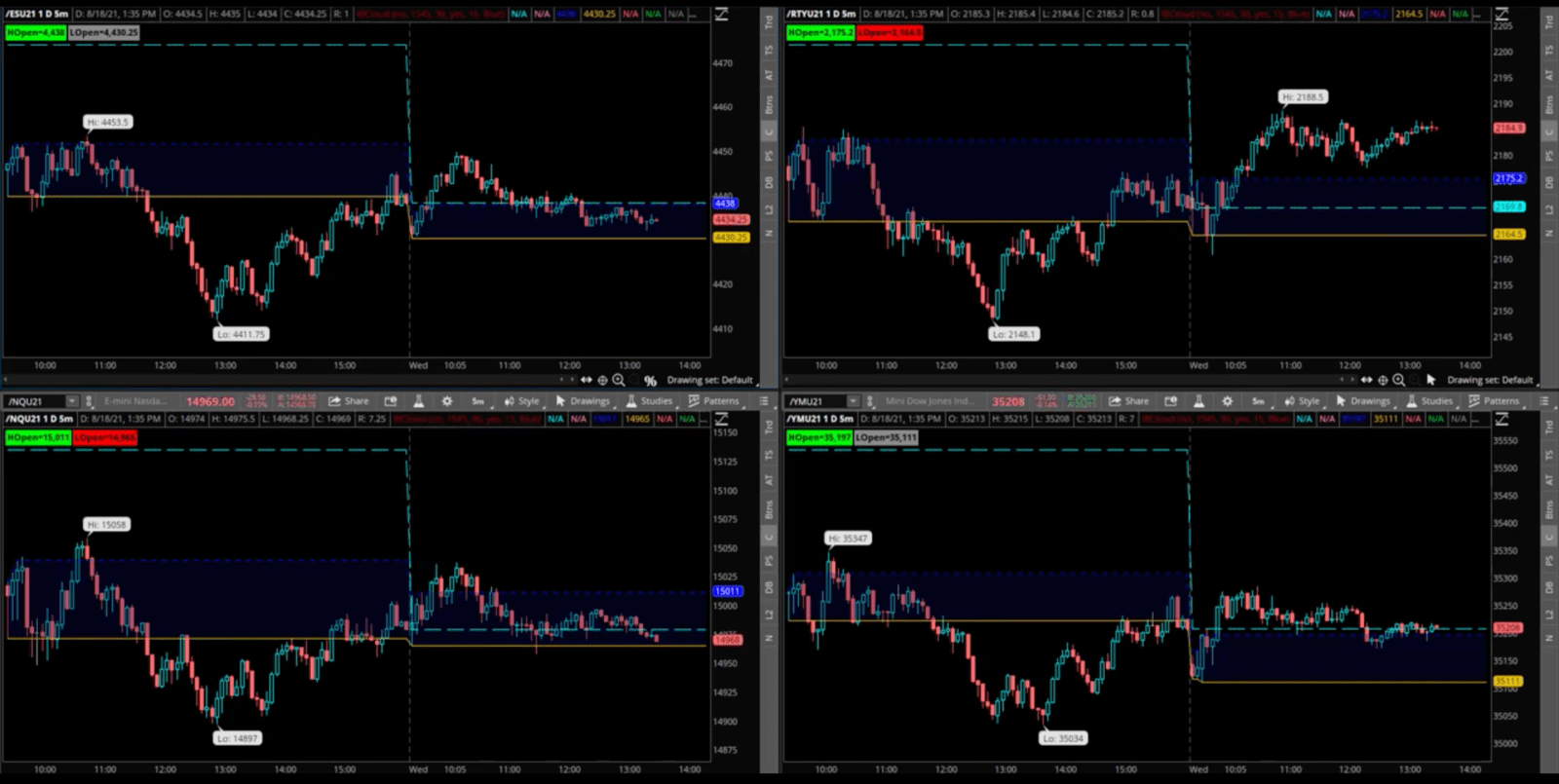The height and width of the screenshot is (784, 1559).
Task: Open chart settings gear on /YMU21 toolbar
Action: 1227,401
